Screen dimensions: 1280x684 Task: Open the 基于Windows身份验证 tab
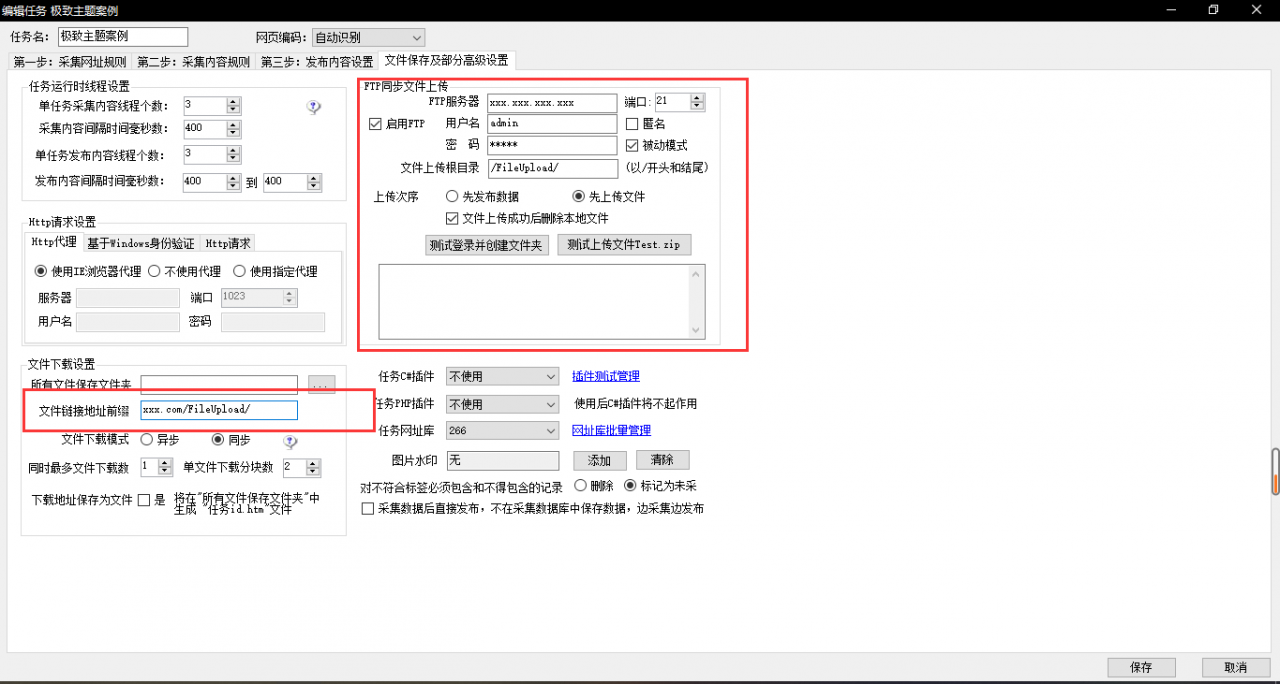(141, 242)
